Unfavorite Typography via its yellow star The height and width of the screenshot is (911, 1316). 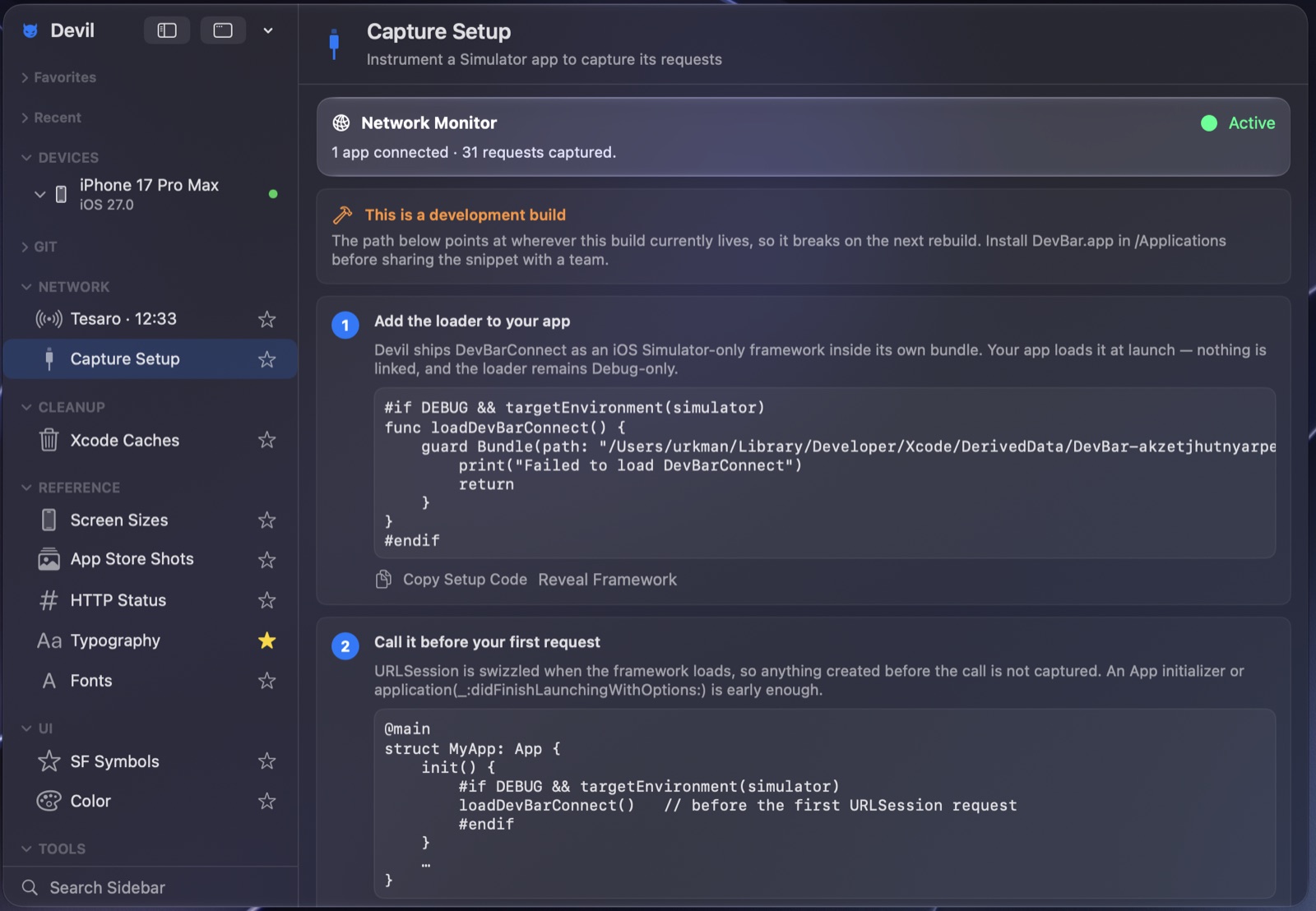[x=266, y=640]
